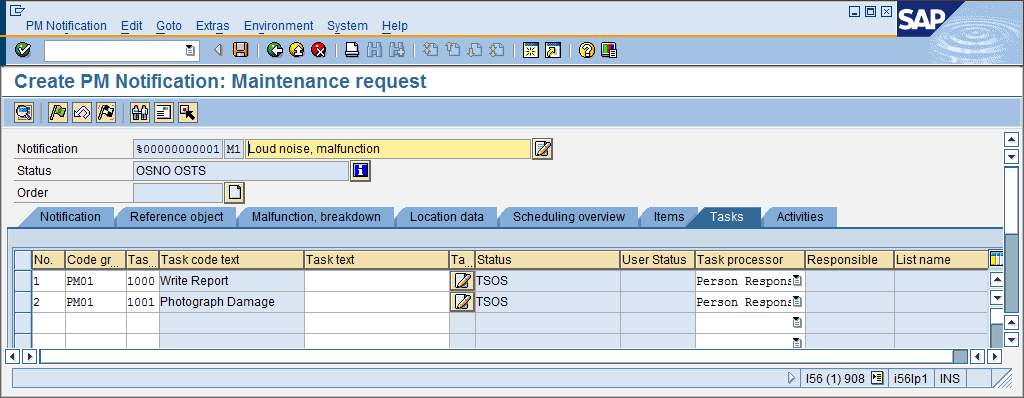Click the Task text field for Write Report
1024x398 pixels.
point(377,281)
